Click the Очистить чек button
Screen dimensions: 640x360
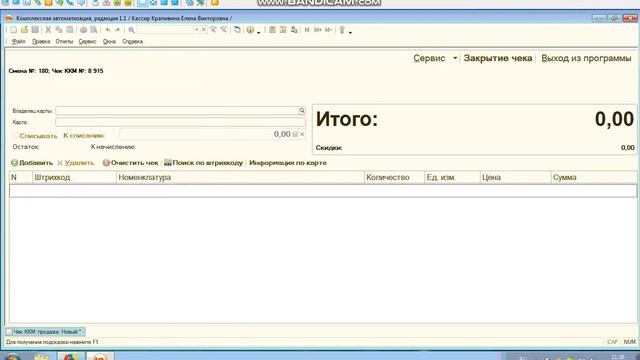pos(130,163)
